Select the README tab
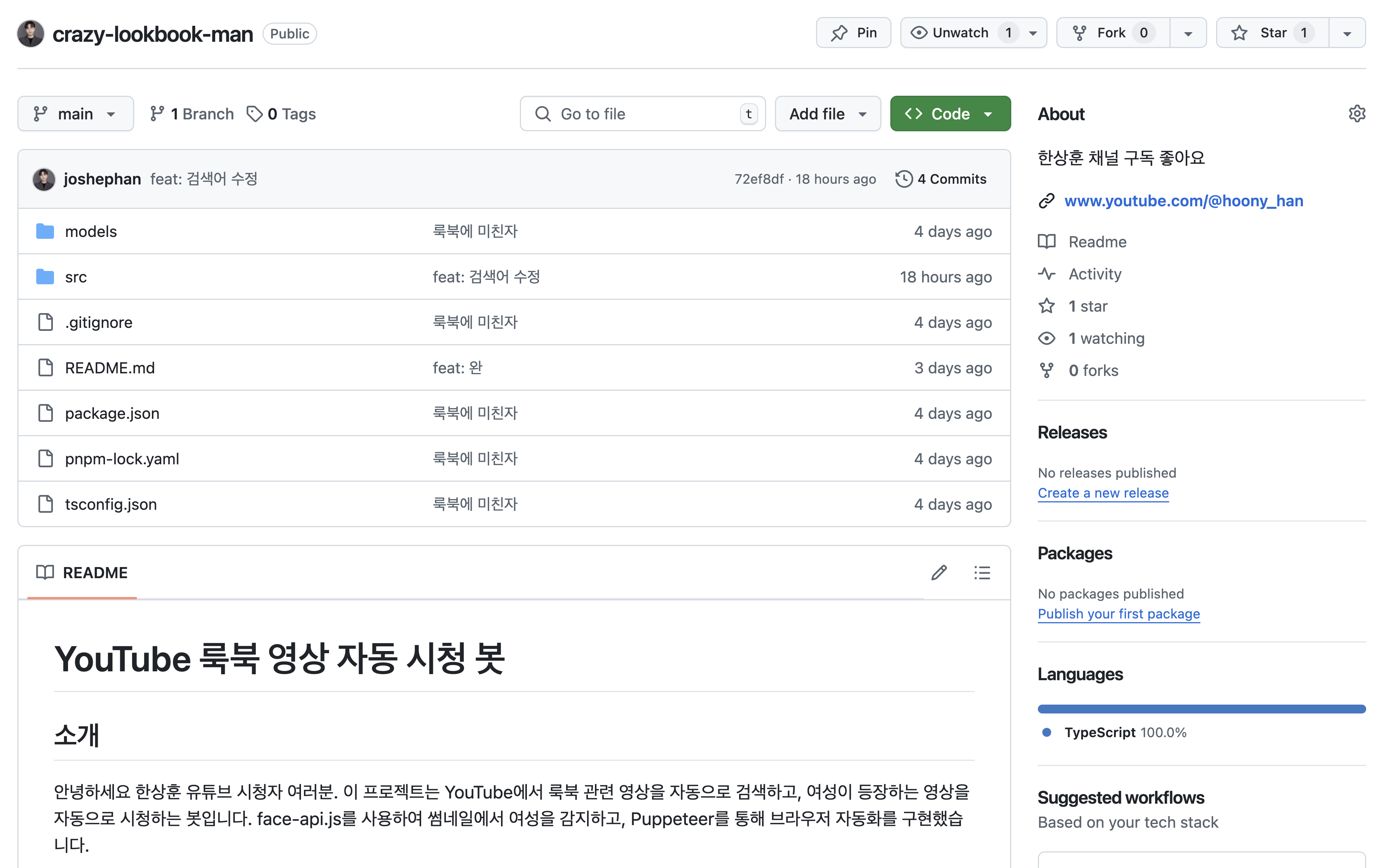The width and height of the screenshot is (1388, 868). tap(82, 572)
